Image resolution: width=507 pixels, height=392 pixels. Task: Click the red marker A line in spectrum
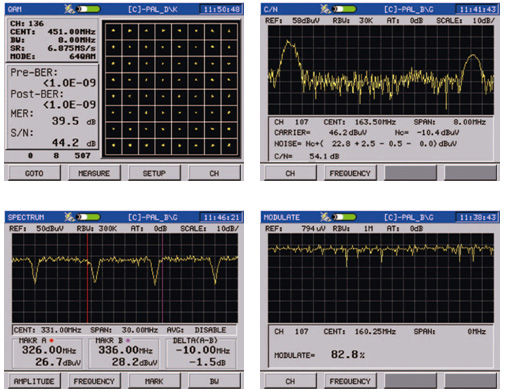click(87, 278)
